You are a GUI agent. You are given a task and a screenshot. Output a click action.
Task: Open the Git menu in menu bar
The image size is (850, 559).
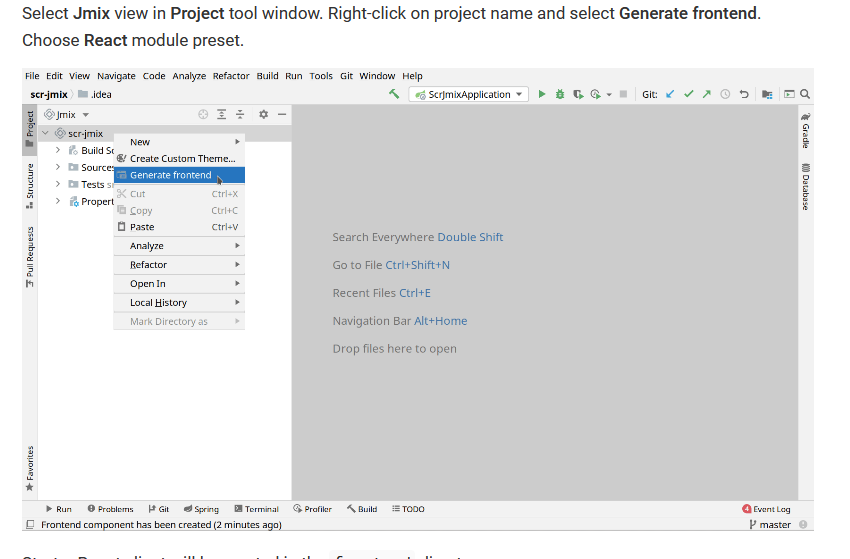click(346, 76)
